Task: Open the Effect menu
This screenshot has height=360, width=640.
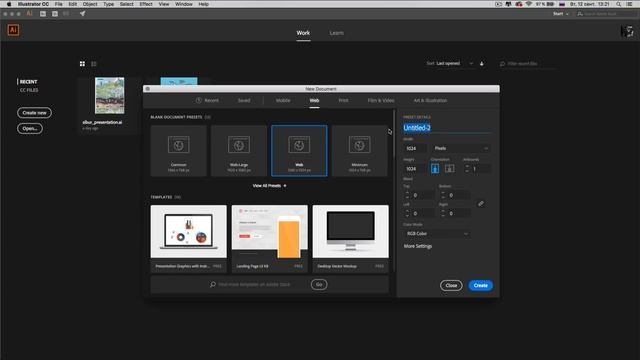Action: [x=146, y=4]
